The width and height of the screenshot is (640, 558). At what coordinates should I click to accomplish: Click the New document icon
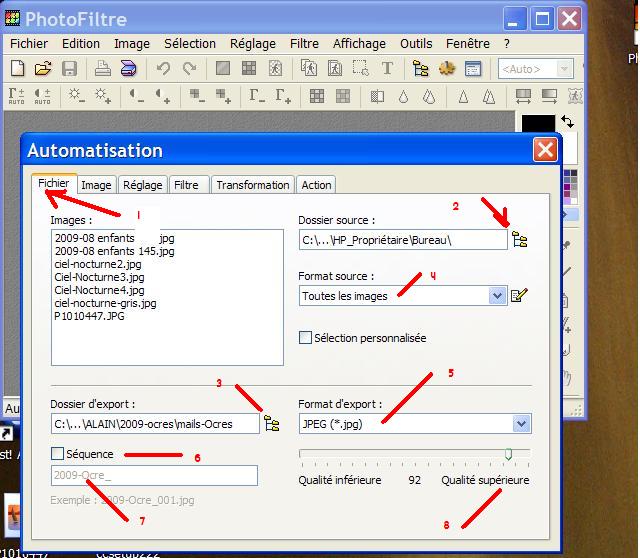coord(17,68)
